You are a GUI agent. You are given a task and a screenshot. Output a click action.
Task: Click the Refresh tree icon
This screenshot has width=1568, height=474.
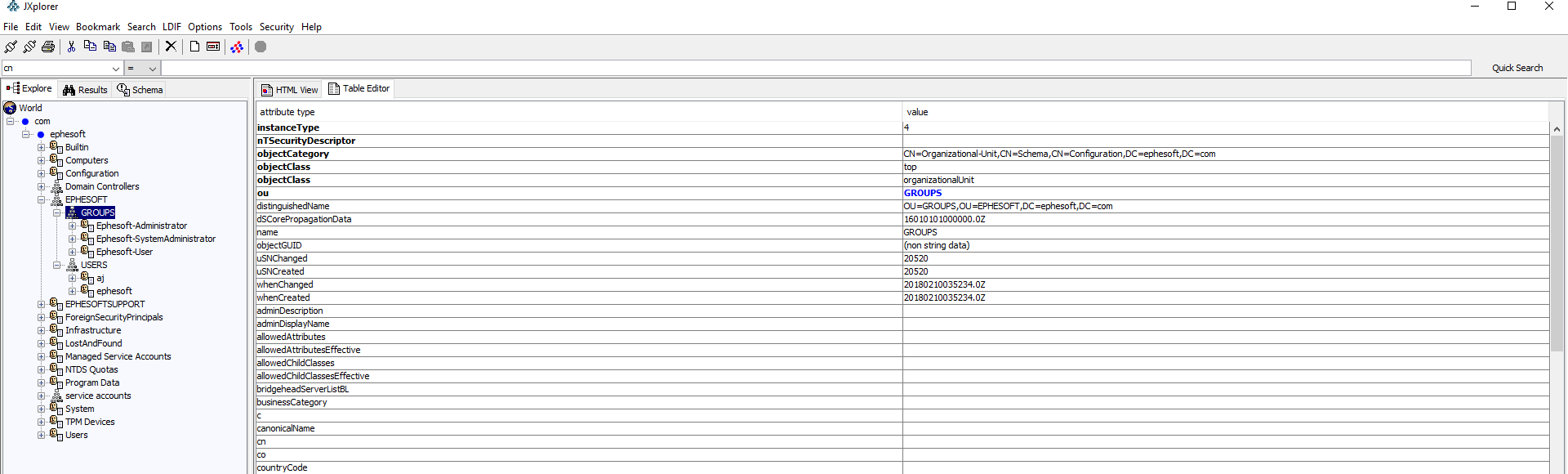(x=237, y=47)
